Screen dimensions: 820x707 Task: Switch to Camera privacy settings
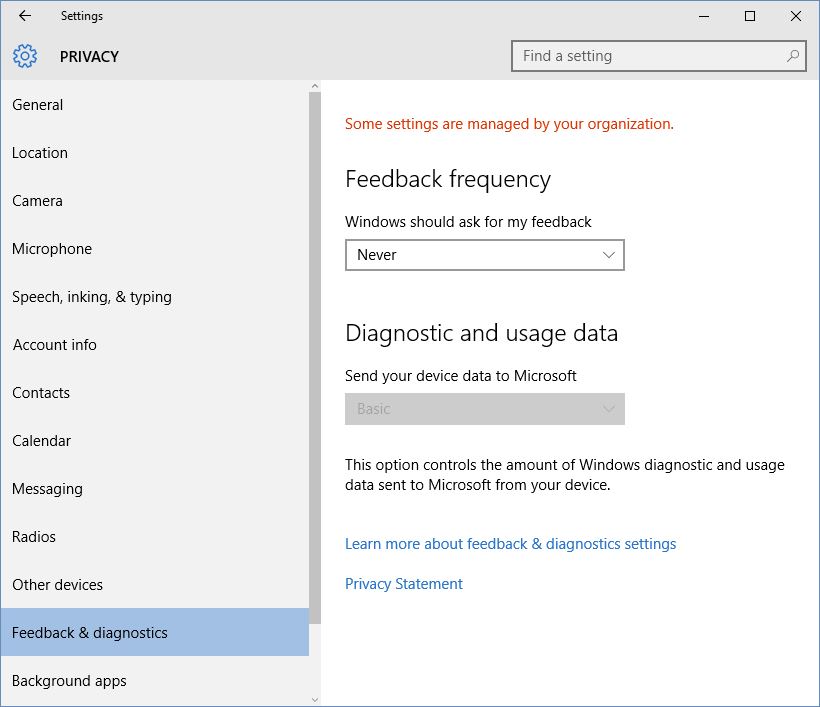coord(37,200)
